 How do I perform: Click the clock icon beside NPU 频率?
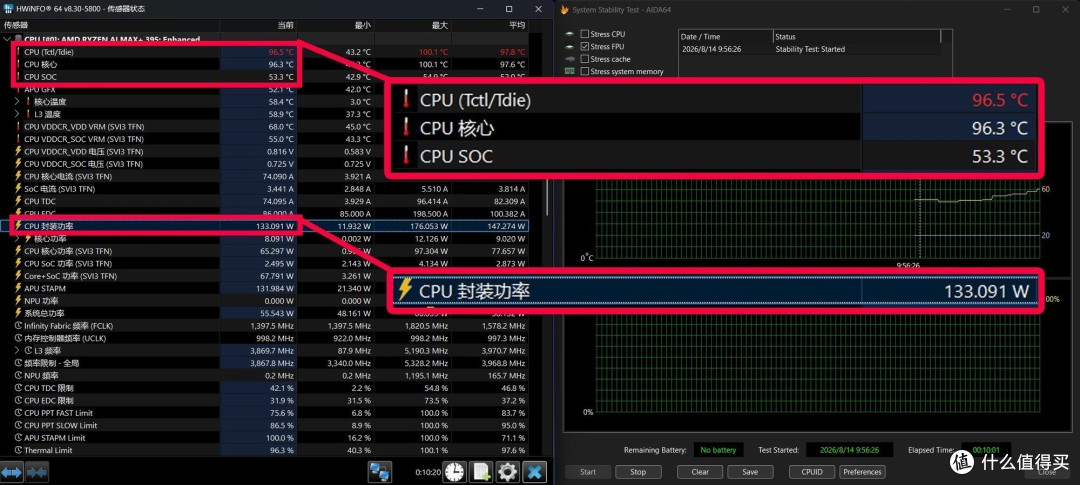click(x=19, y=375)
